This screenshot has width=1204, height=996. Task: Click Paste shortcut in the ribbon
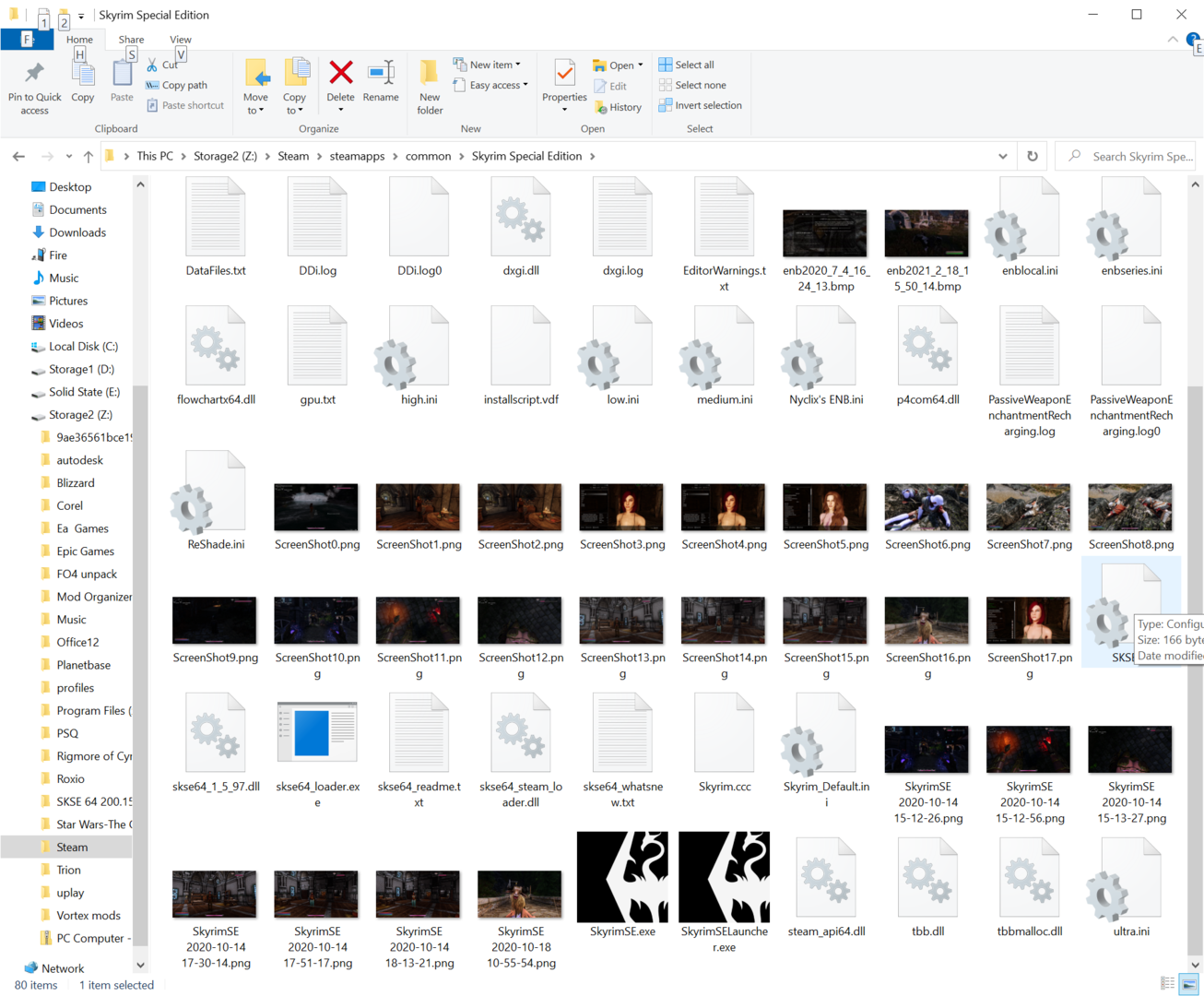[x=184, y=105]
